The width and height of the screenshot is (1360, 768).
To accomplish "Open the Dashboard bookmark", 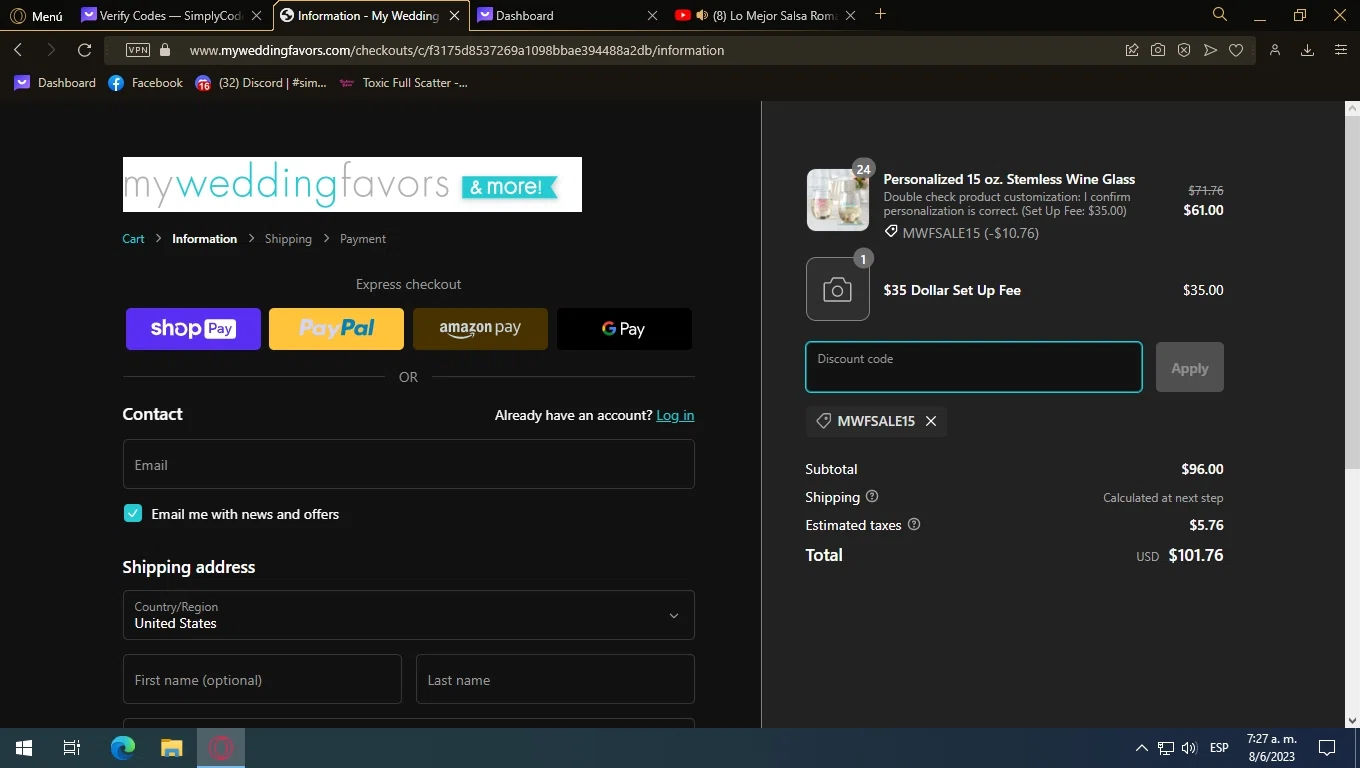I will 55,83.
